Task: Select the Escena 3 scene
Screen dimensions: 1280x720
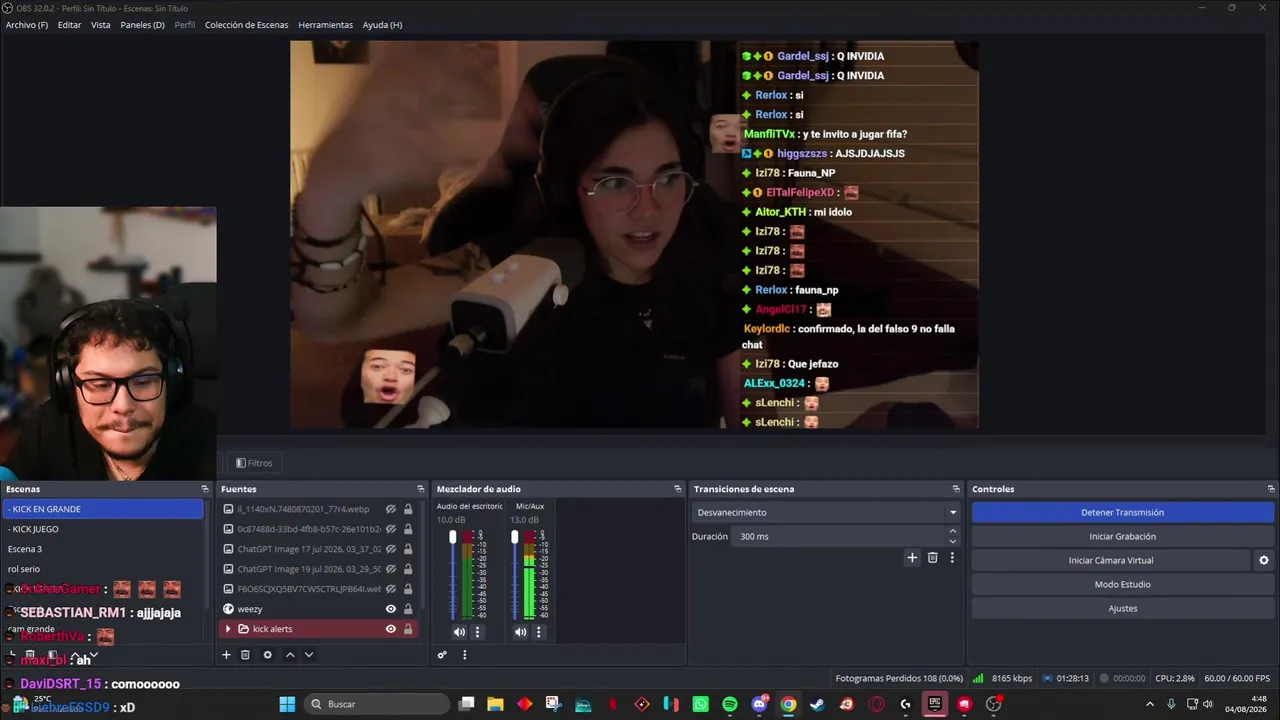Action: click(103, 549)
